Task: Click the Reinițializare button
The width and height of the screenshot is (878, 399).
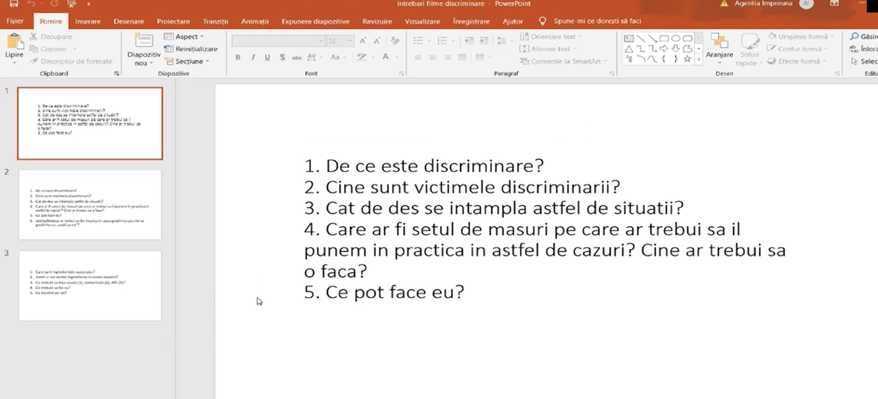Action: coord(191,49)
